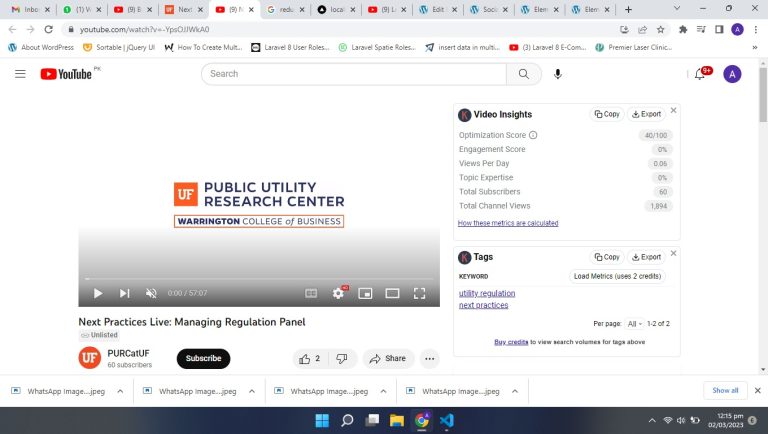Open the account avatar menu on YouTube
The image size is (768, 434).
[x=732, y=74]
